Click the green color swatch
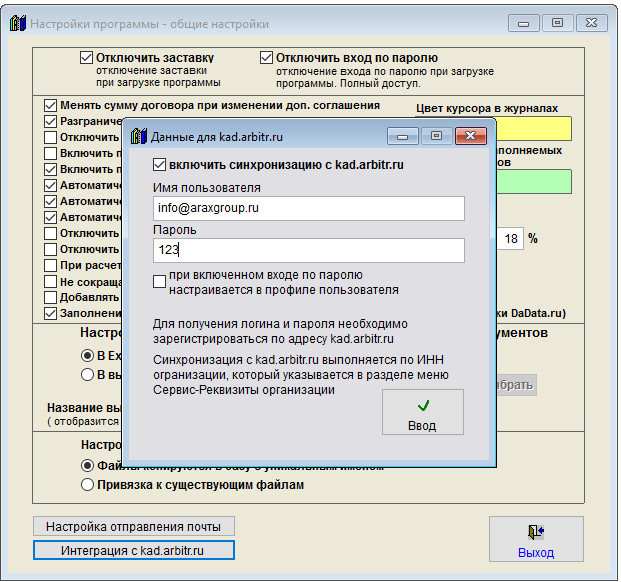 534,182
